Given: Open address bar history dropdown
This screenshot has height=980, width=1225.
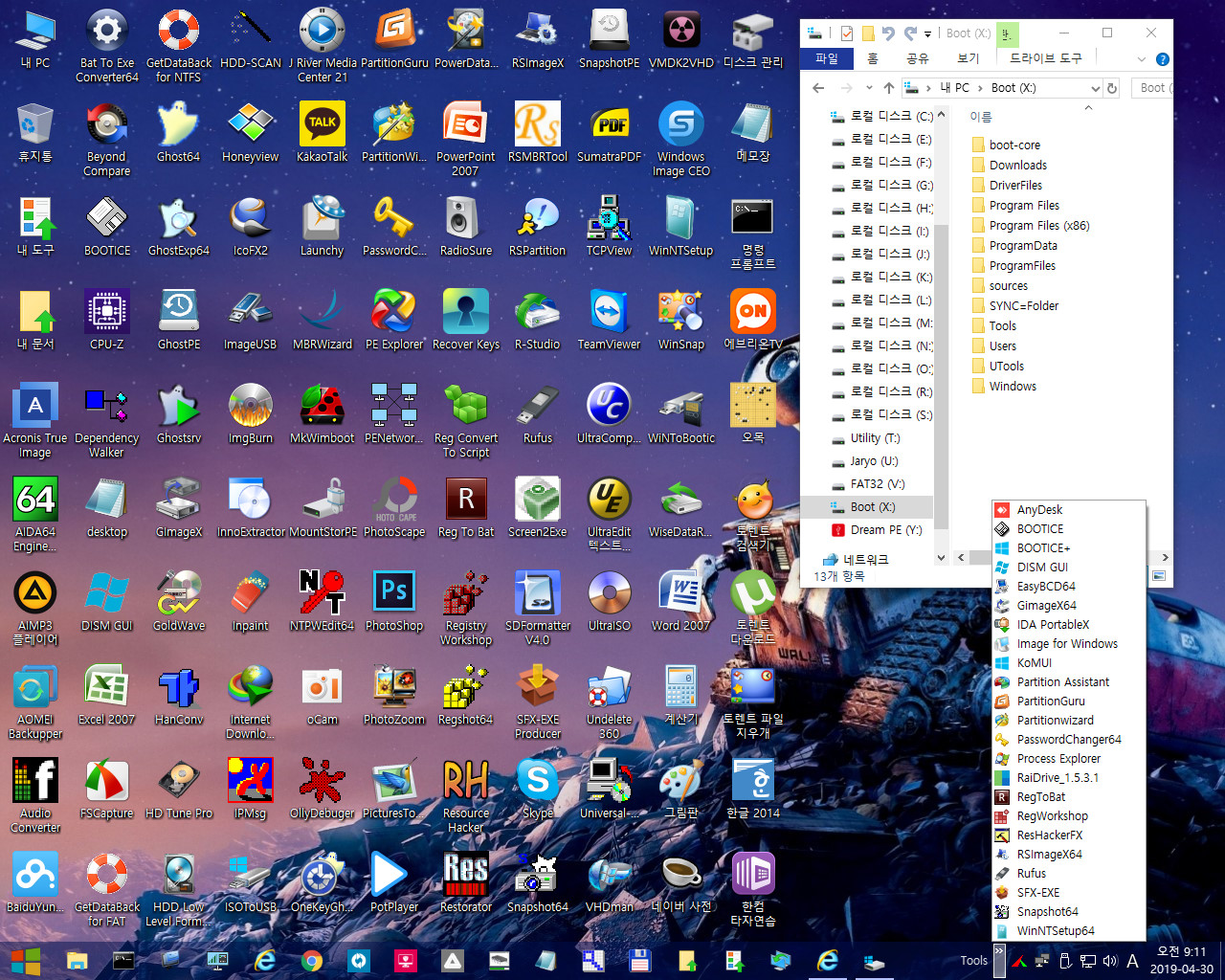Looking at the screenshot, I should (1095, 88).
